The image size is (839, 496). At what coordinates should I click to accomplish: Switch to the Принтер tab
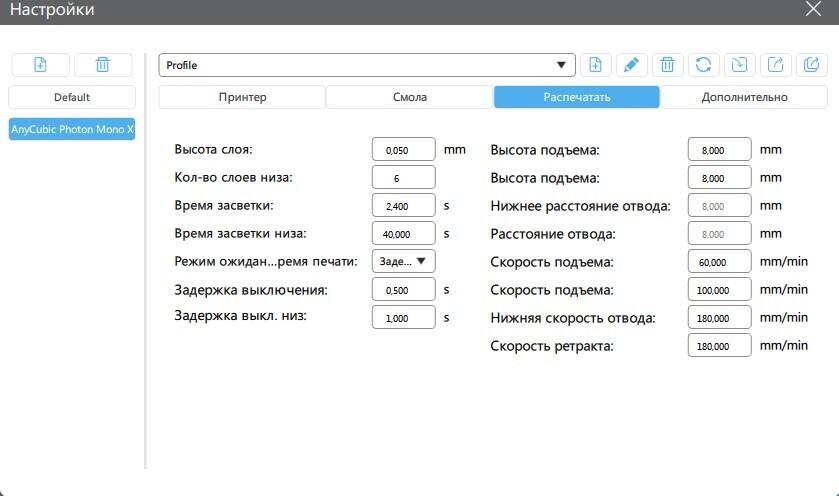pos(242,97)
